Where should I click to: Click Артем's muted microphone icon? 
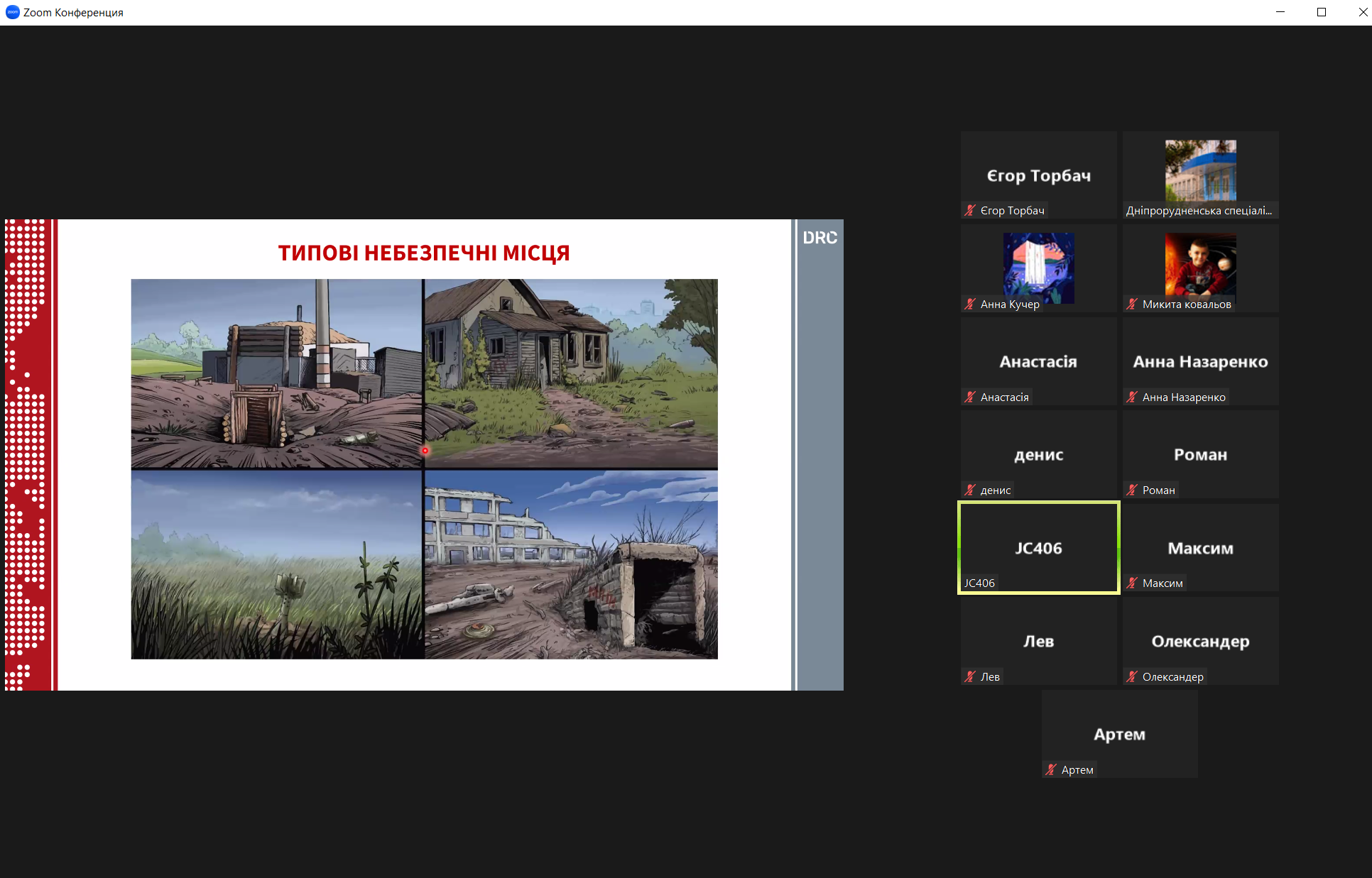click(x=1051, y=769)
